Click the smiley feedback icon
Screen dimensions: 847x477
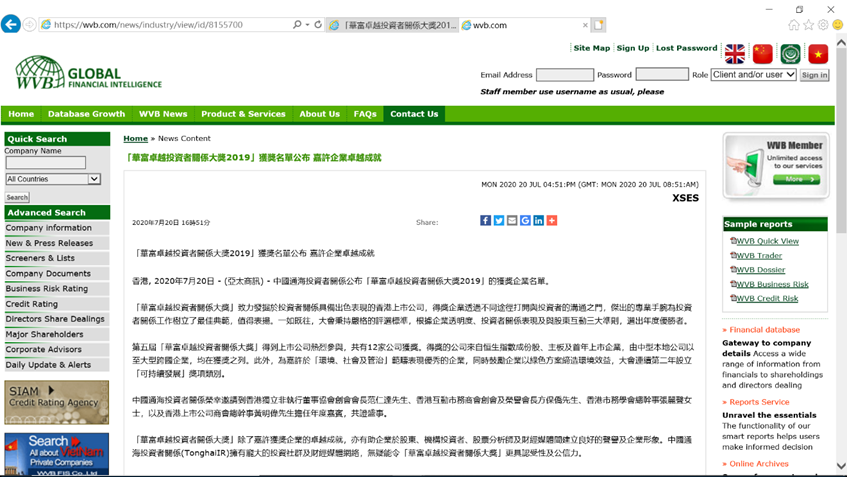point(838,25)
